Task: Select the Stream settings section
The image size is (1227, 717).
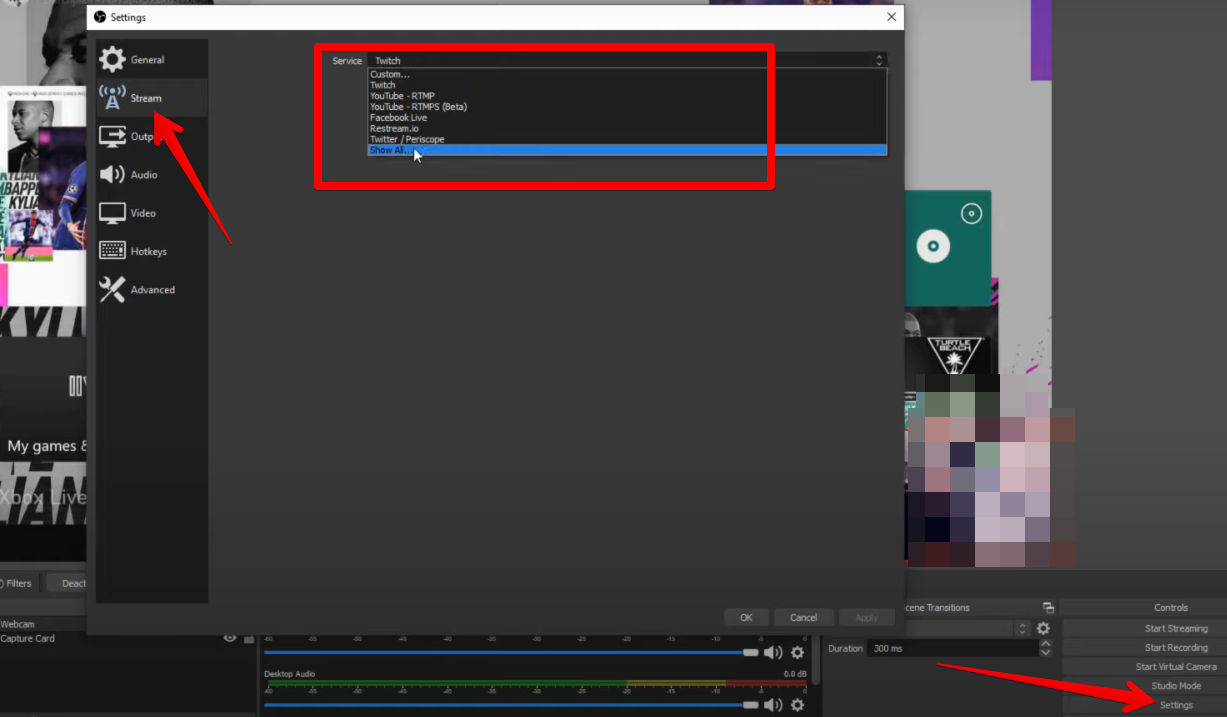Action: click(152, 98)
